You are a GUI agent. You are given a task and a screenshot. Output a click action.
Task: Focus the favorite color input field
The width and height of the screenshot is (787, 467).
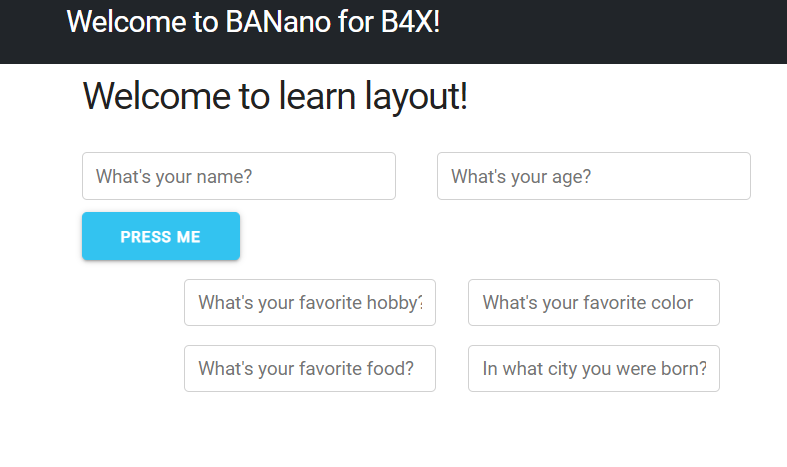[x=593, y=302]
